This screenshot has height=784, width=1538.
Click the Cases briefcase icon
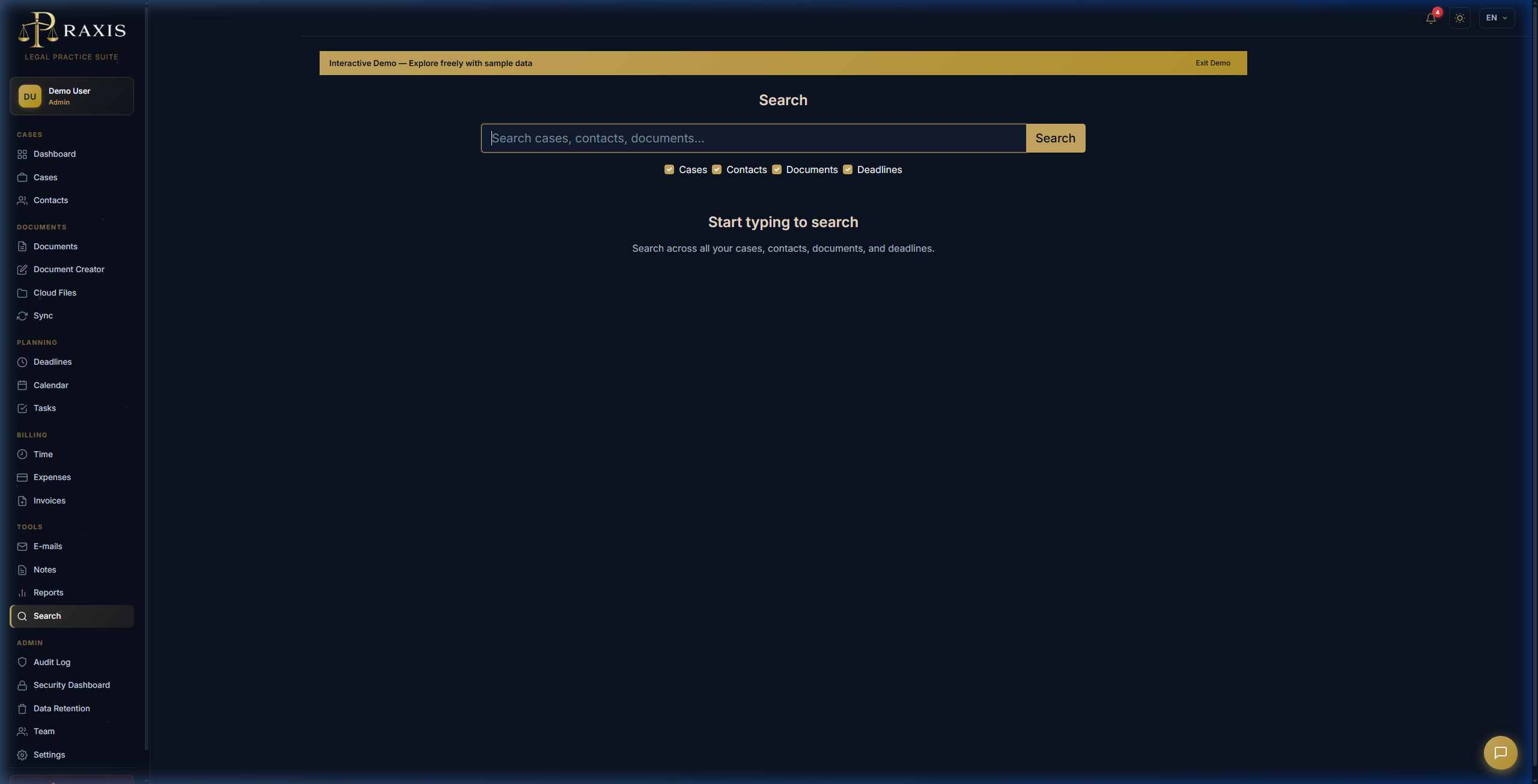22,177
